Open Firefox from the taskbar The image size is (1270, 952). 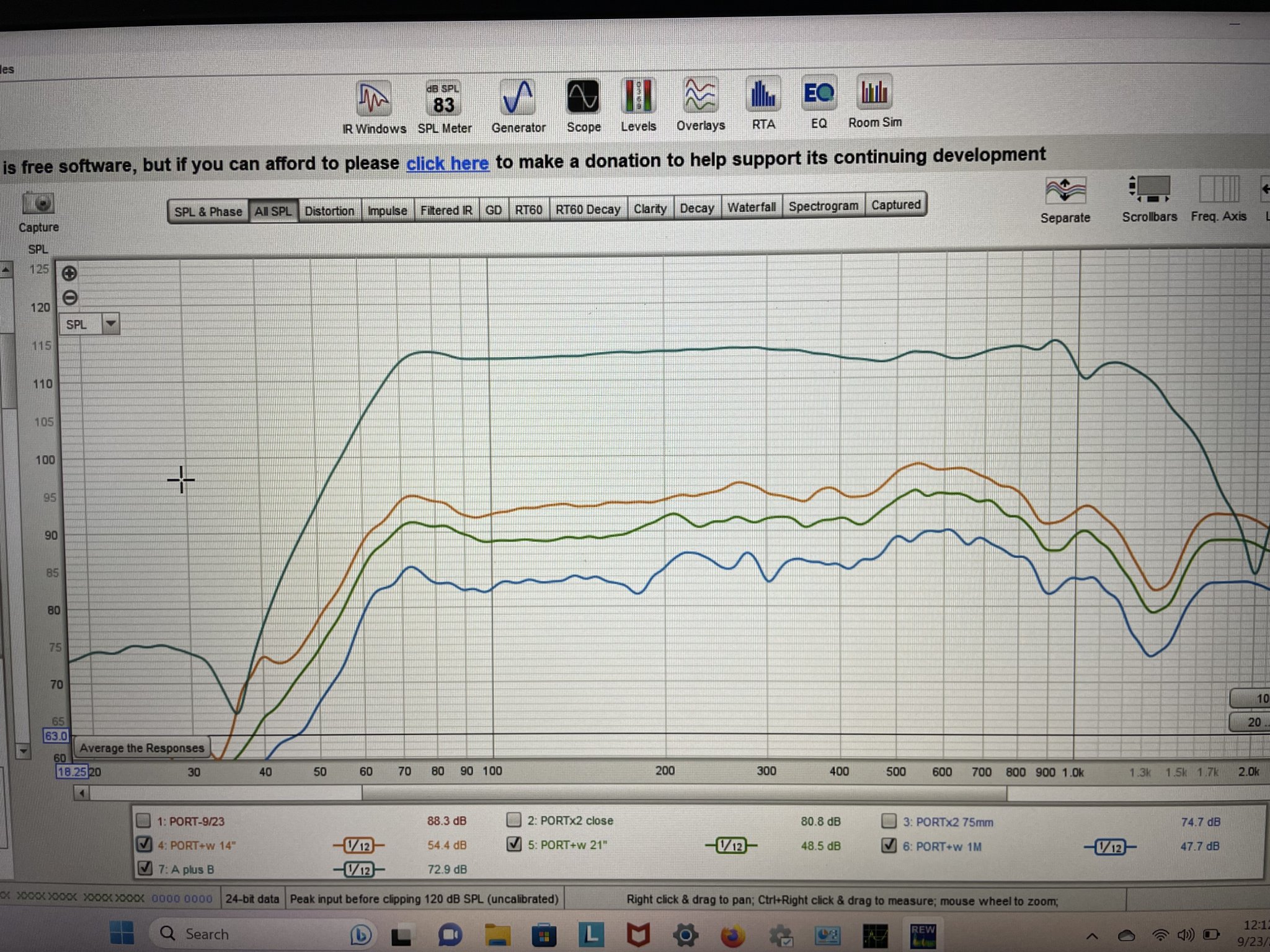[732, 935]
